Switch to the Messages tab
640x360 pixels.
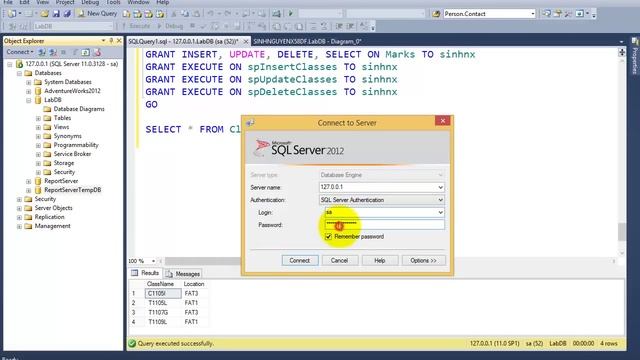click(x=183, y=273)
